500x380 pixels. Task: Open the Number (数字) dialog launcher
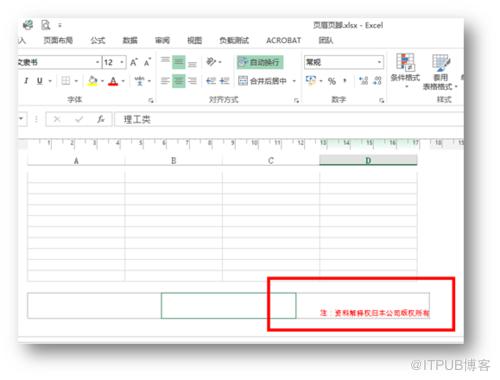(382, 100)
